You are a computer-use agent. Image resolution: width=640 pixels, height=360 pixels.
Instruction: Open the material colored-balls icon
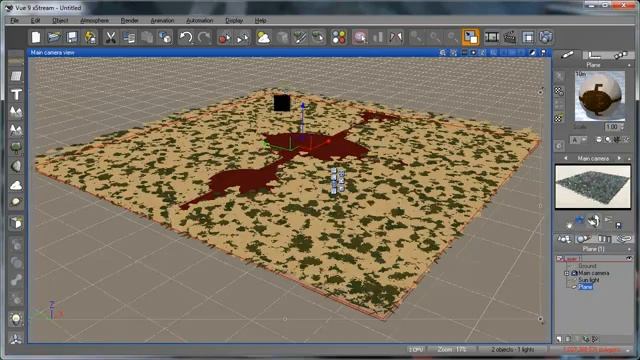[x=338, y=38]
